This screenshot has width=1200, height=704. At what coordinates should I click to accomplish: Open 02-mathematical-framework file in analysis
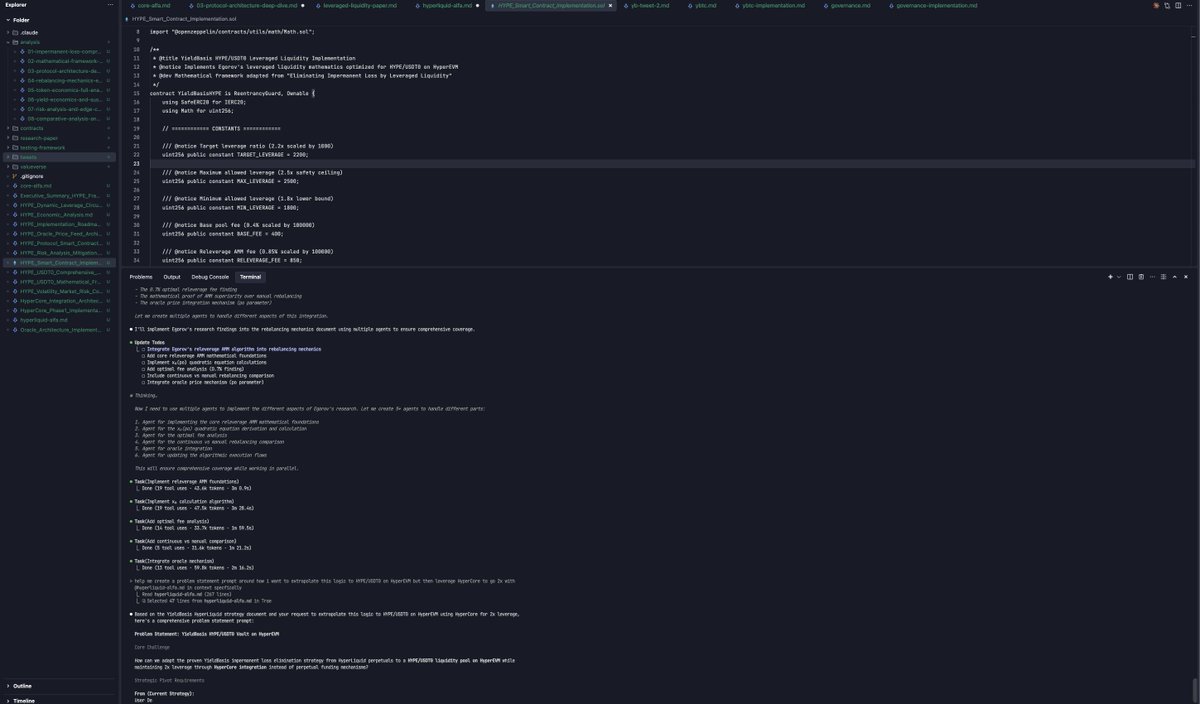coord(63,61)
